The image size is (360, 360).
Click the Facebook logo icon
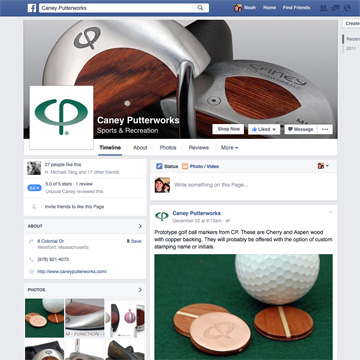[32, 8]
